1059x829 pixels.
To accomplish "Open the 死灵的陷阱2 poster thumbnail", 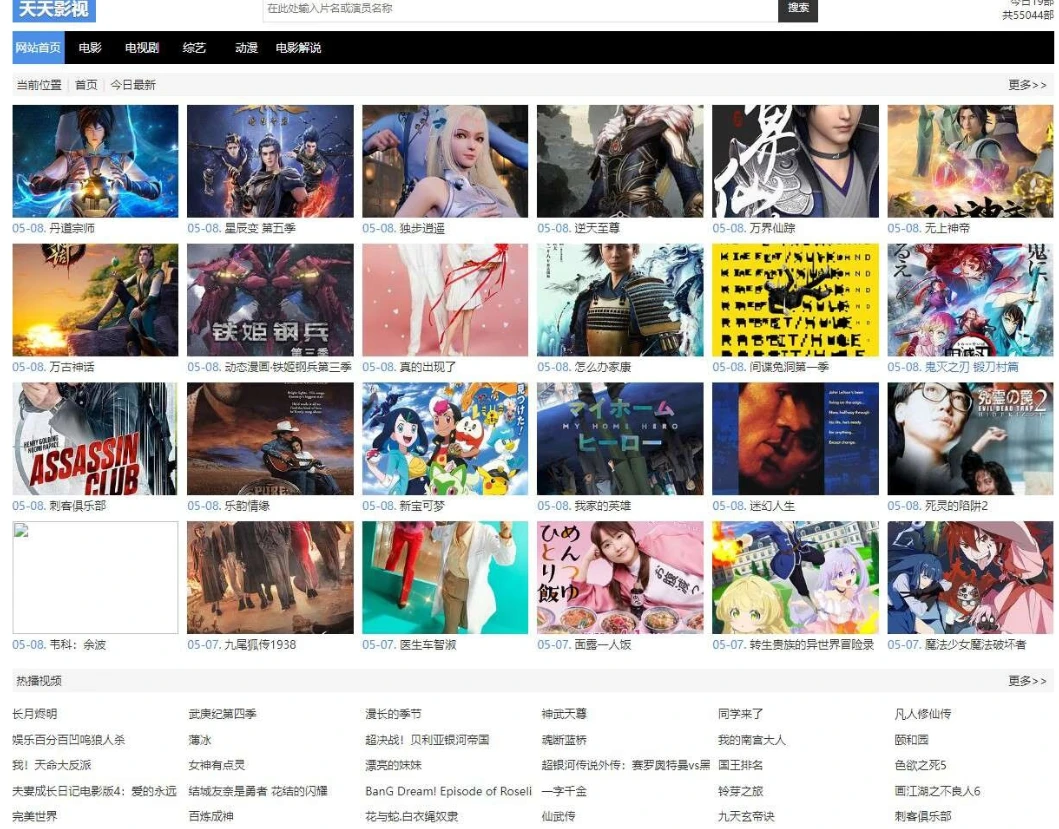I will tap(971, 438).
